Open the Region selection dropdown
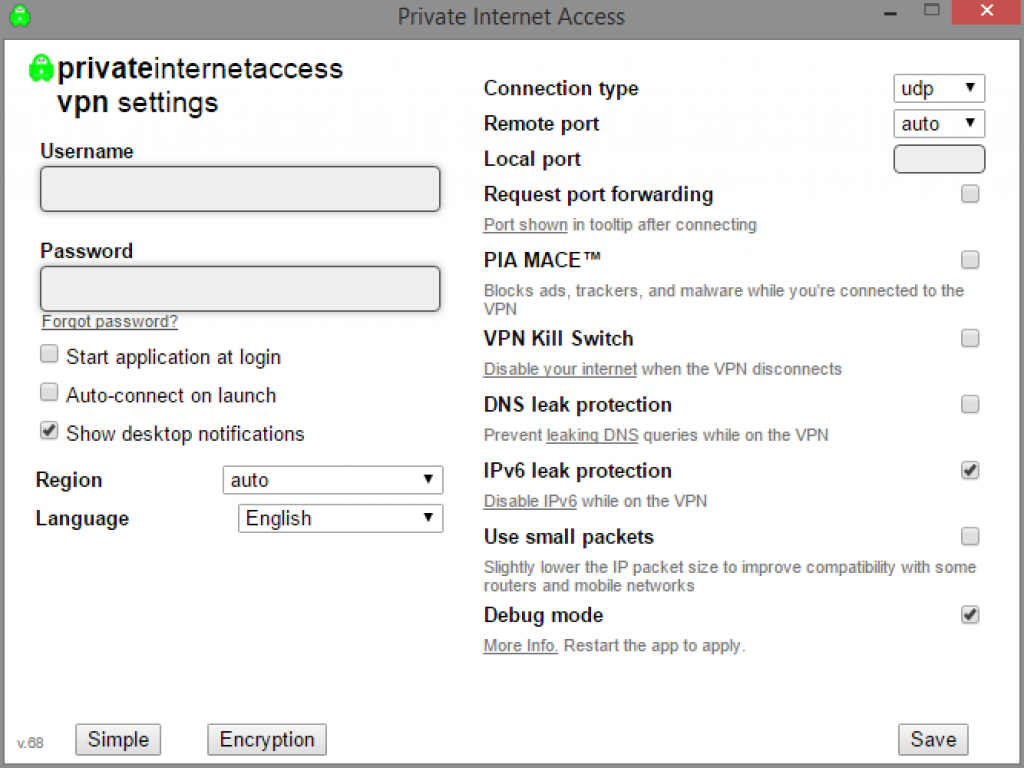The image size is (1024, 768). (x=332, y=480)
